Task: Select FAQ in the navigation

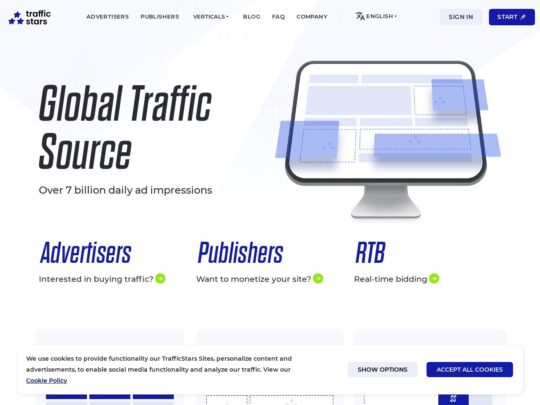Action: coord(278,17)
